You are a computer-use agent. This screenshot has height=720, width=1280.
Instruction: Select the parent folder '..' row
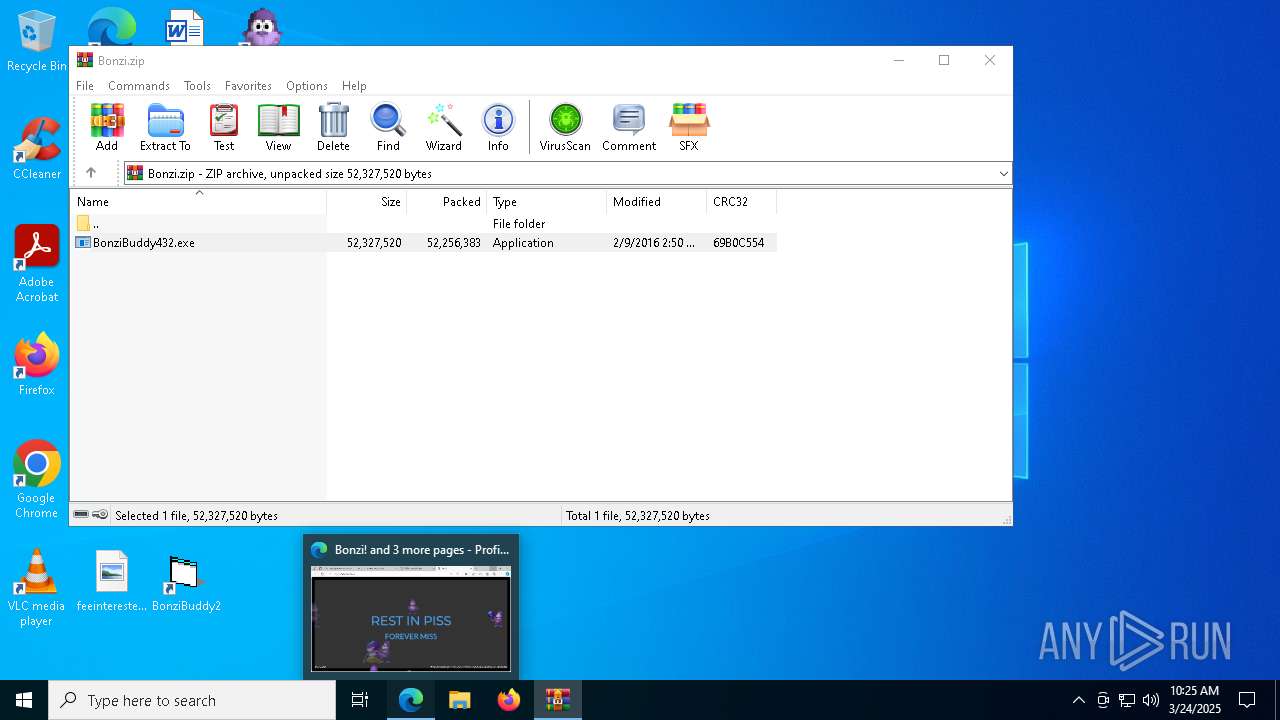pos(424,224)
